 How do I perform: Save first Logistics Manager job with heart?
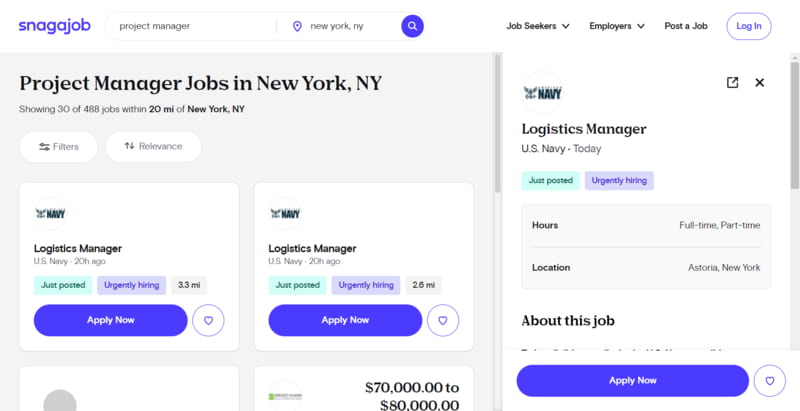(208, 320)
